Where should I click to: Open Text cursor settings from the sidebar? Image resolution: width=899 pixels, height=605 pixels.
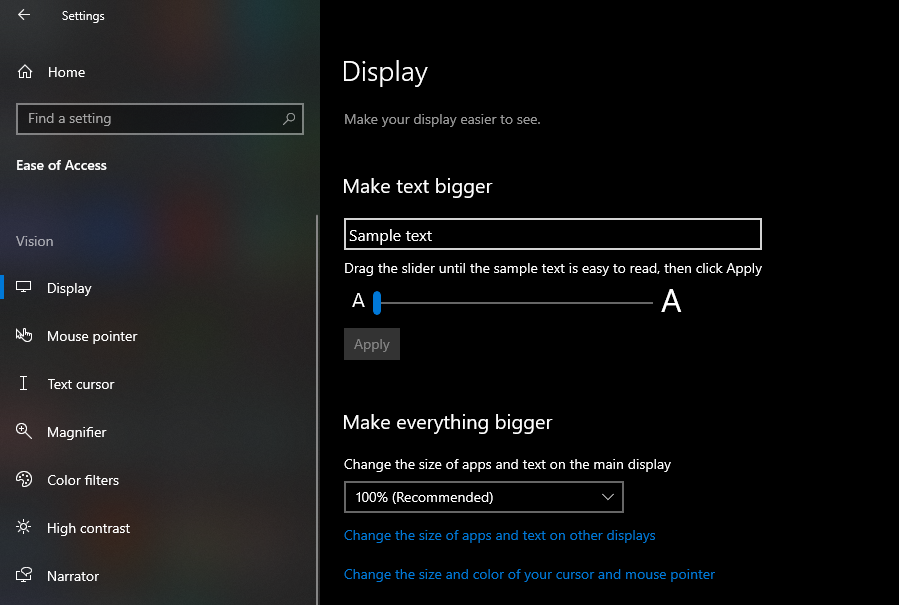22,384
